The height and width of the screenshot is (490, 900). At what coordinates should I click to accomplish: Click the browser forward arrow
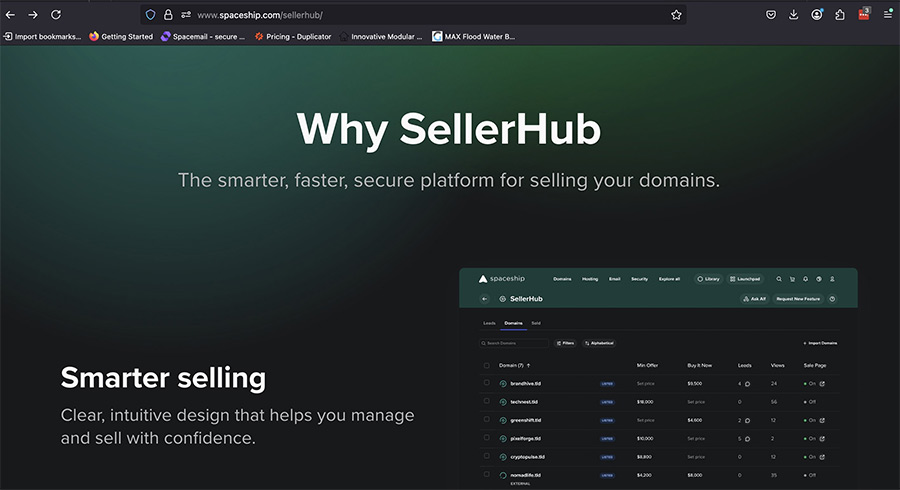33,15
